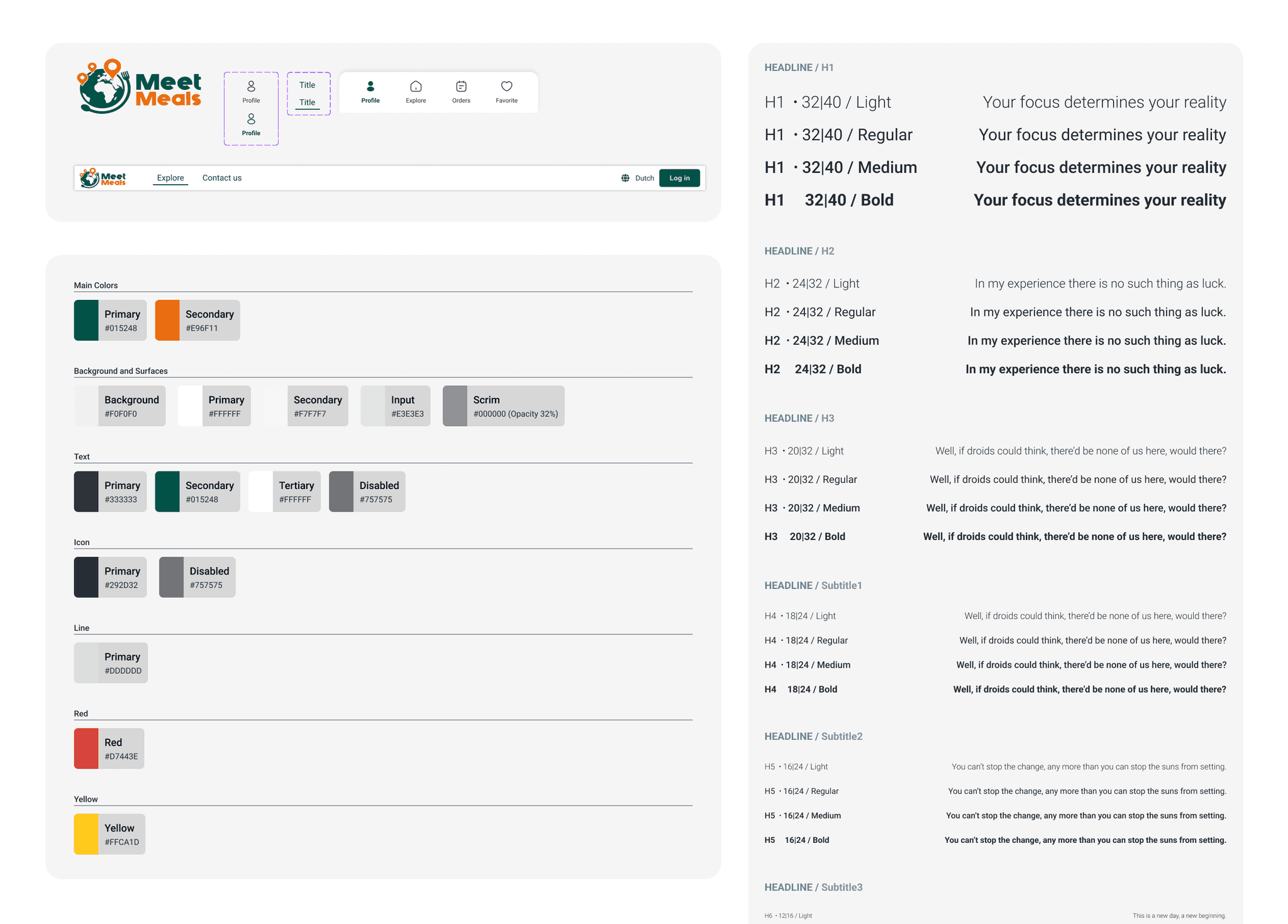Select the Explore home icon
1288x924 pixels.
coord(416,87)
